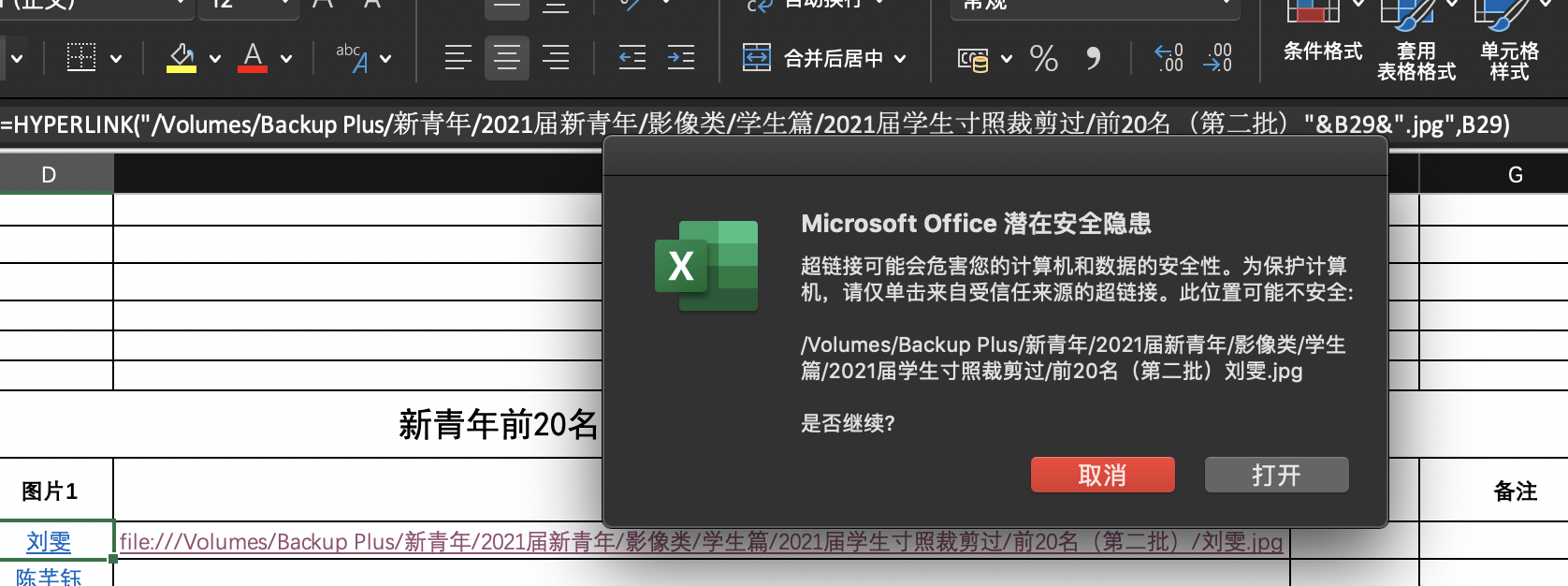Click the increase decimal places icon
The height and width of the screenshot is (586, 1568).
point(1169,58)
